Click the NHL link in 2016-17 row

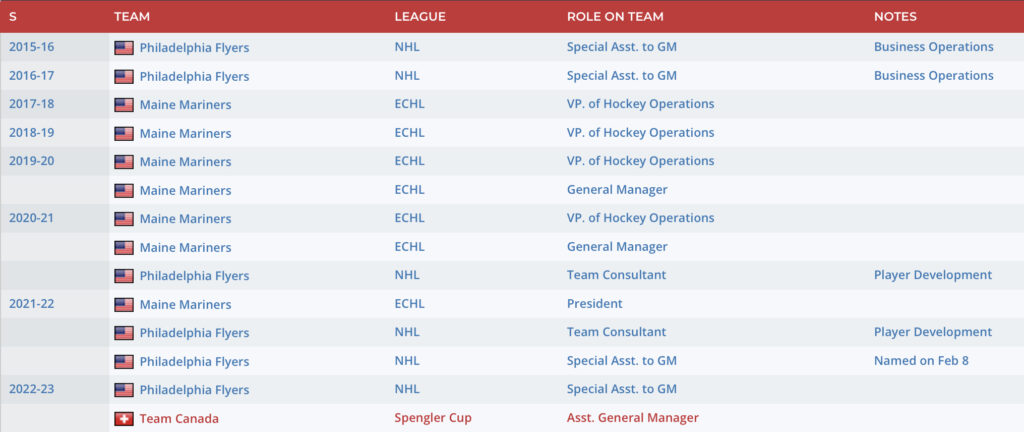pyautogui.click(x=407, y=76)
